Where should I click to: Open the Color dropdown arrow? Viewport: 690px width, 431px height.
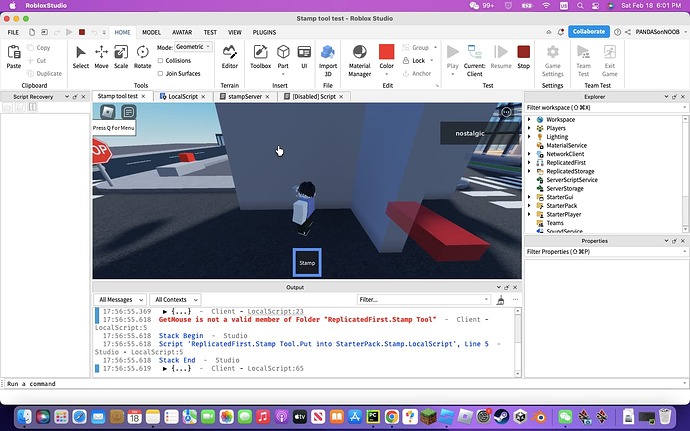point(386,74)
